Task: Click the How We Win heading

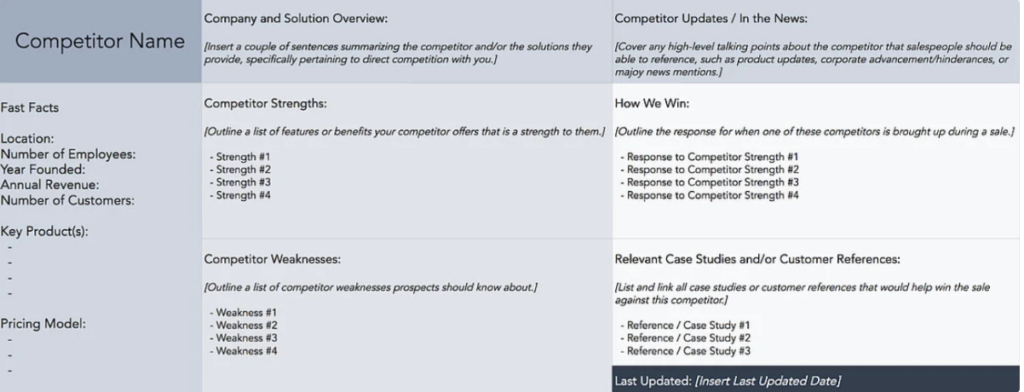Action: tap(652, 104)
